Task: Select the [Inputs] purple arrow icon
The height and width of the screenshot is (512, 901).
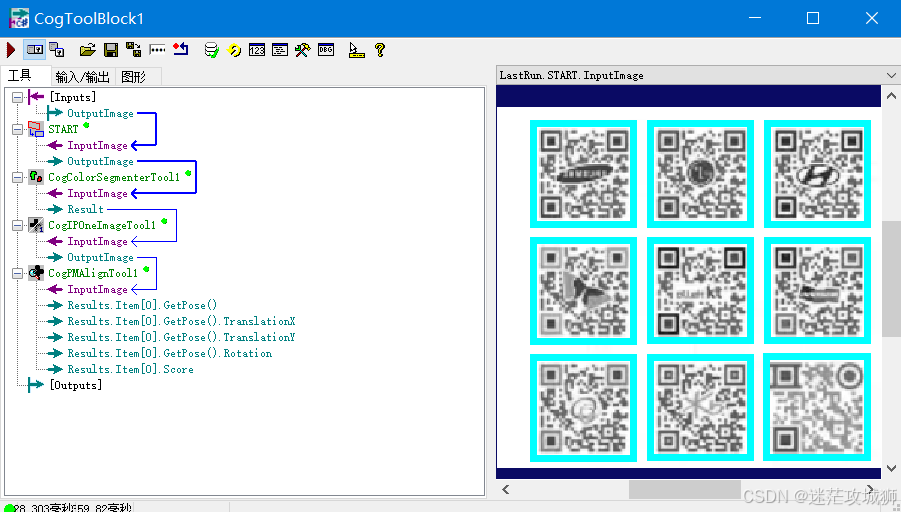Action: [x=36, y=97]
